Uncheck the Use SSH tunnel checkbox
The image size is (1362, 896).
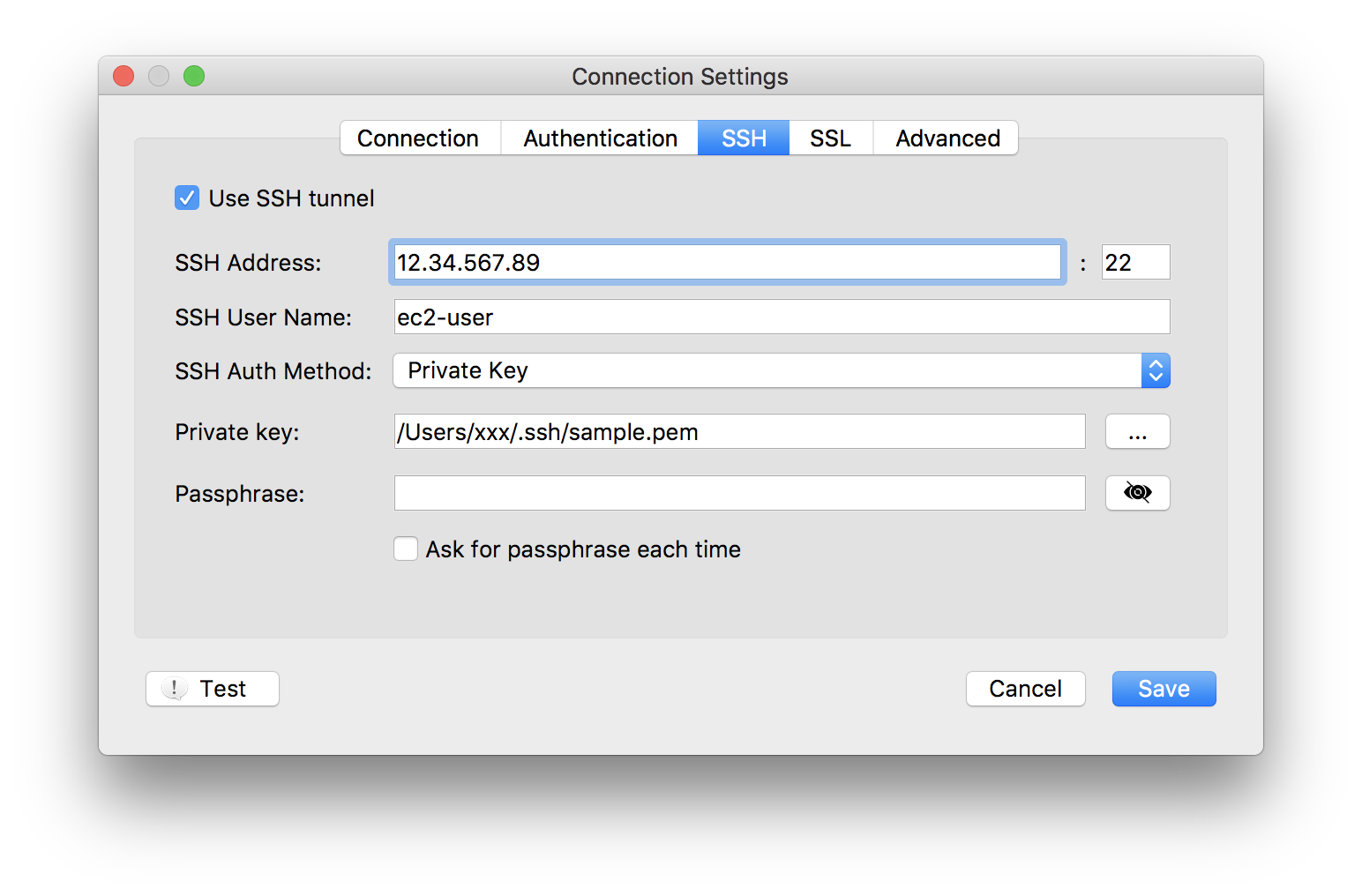(x=187, y=198)
